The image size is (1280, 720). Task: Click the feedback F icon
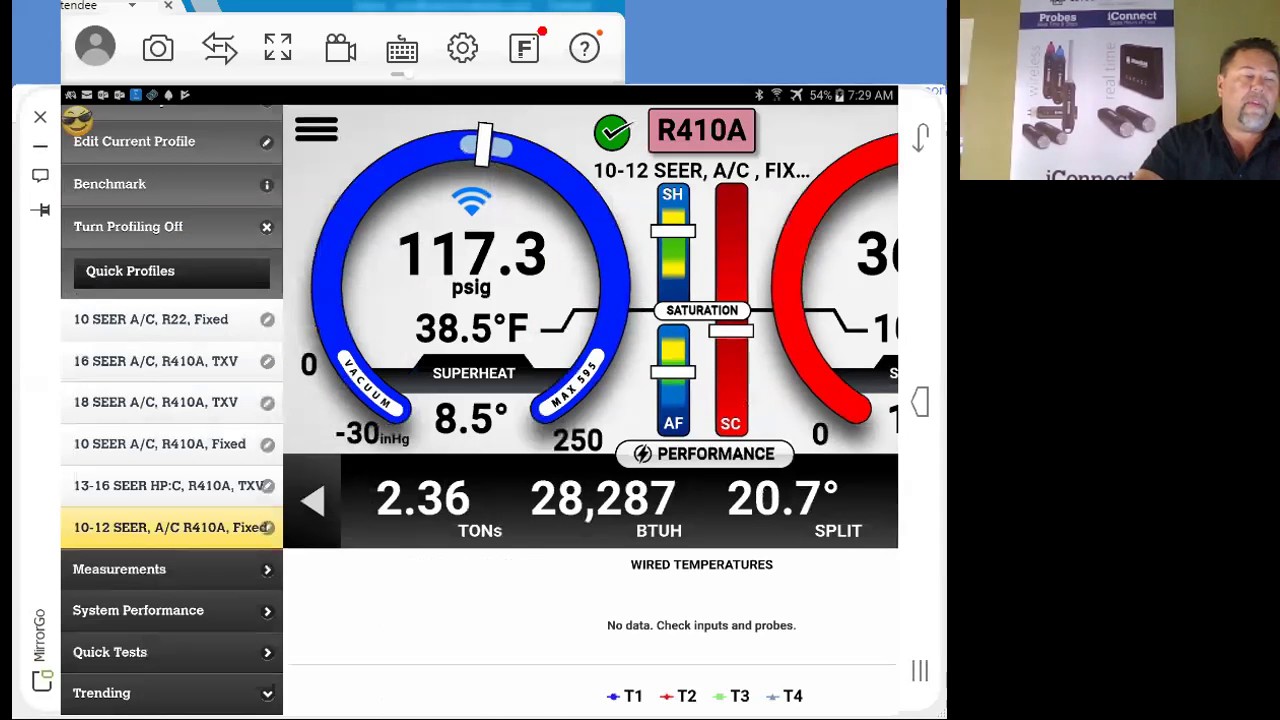click(x=525, y=47)
